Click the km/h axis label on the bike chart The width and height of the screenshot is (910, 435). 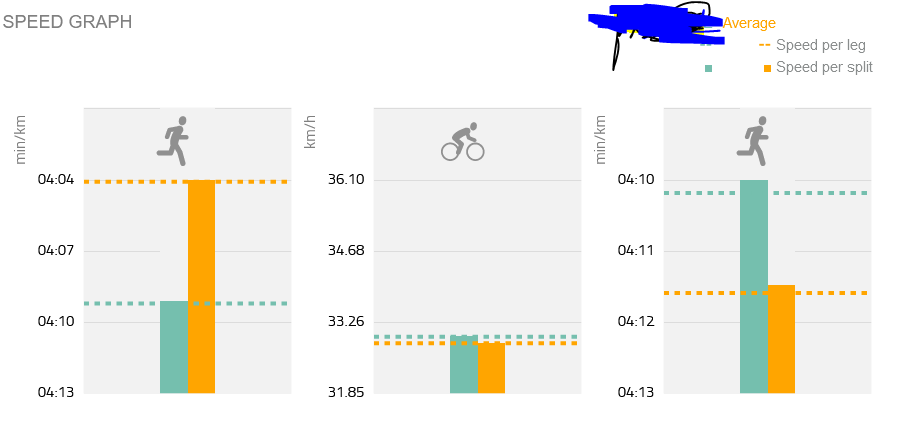pyautogui.click(x=311, y=132)
